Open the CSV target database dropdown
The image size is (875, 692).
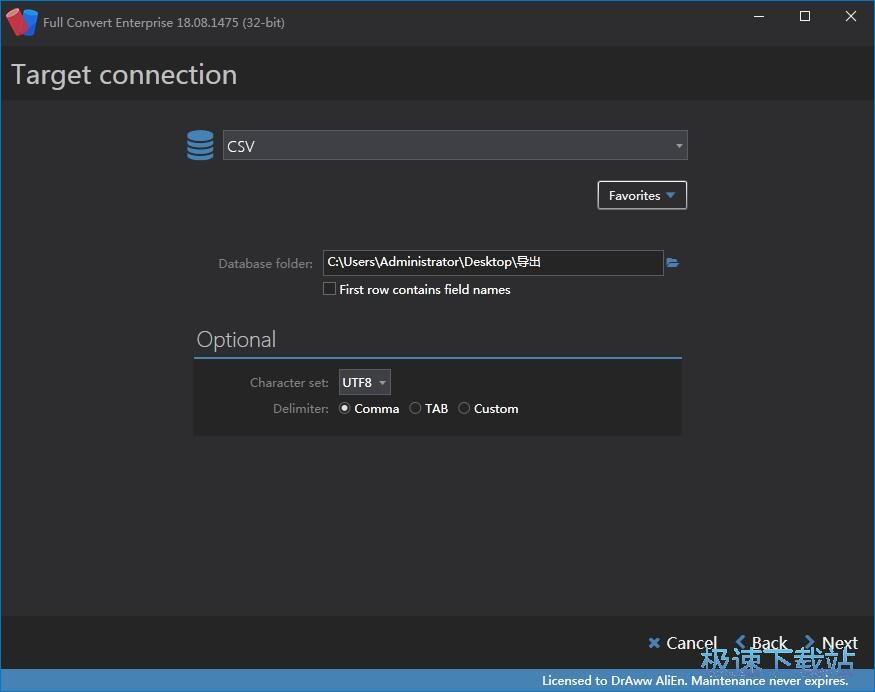click(455, 146)
